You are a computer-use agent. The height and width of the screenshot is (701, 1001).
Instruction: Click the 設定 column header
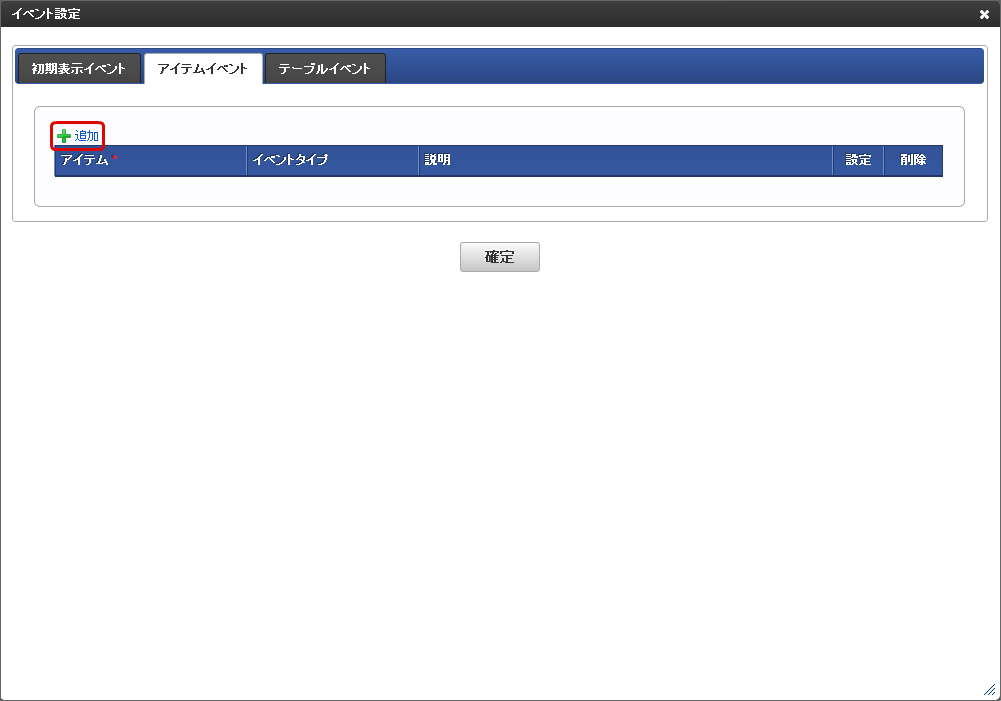(x=858, y=160)
